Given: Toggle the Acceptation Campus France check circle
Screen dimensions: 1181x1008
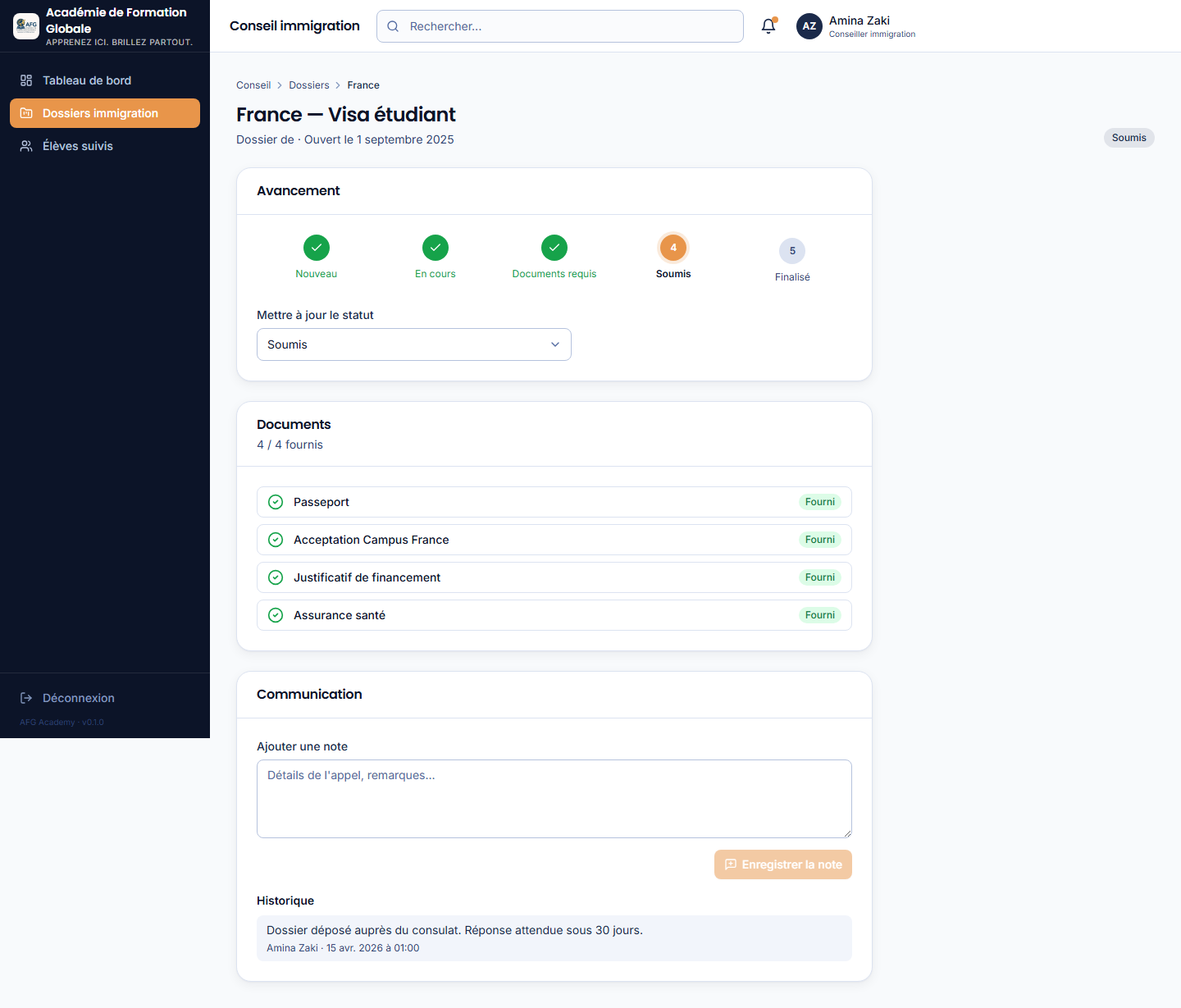Looking at the screenshot, I should click(276, 540).
